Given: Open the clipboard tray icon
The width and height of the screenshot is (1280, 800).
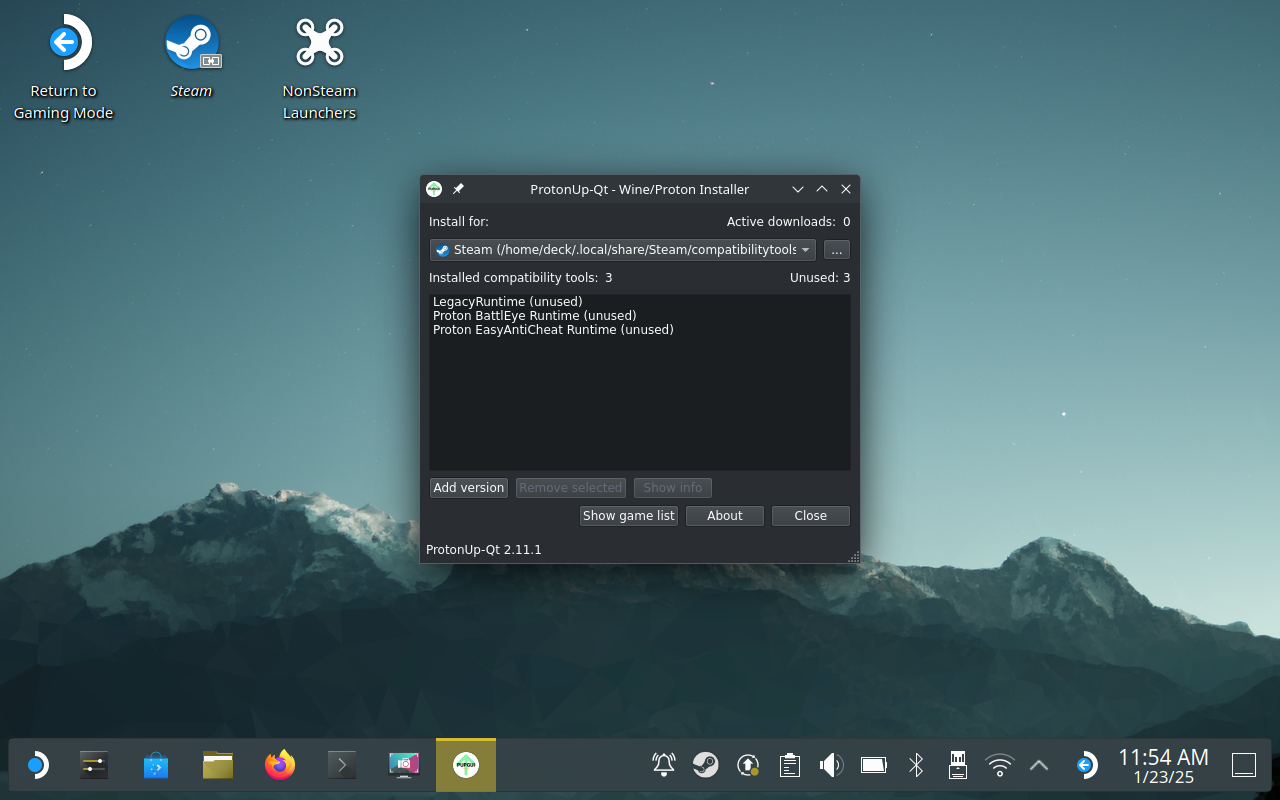Looking at the screenshot, I should click(789, 765).
